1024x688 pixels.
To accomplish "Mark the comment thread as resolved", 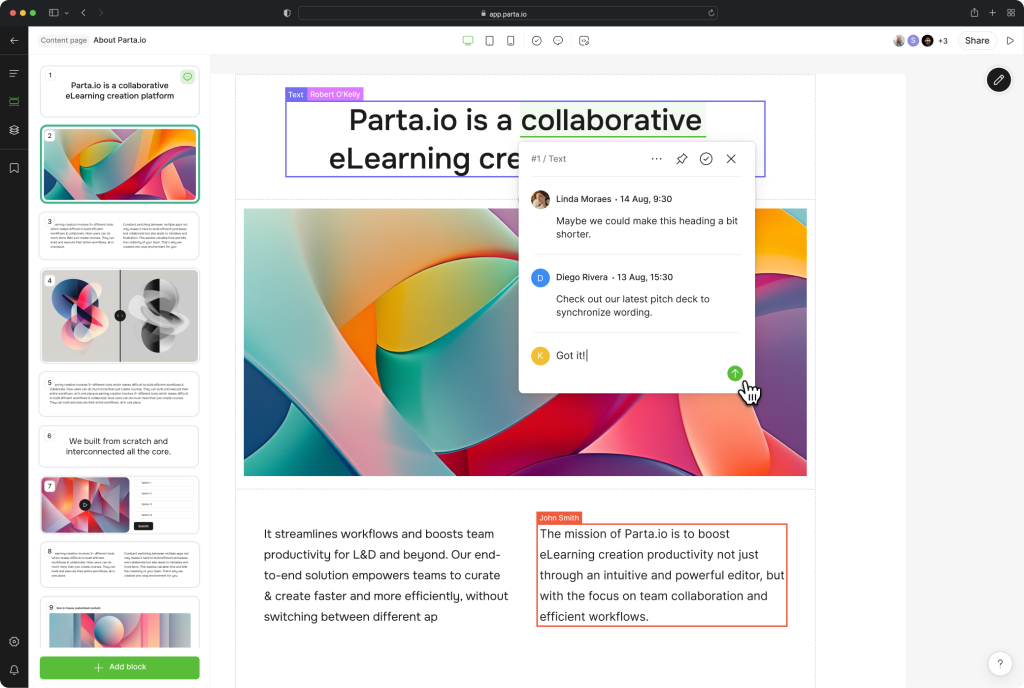I will pos(706,159).
